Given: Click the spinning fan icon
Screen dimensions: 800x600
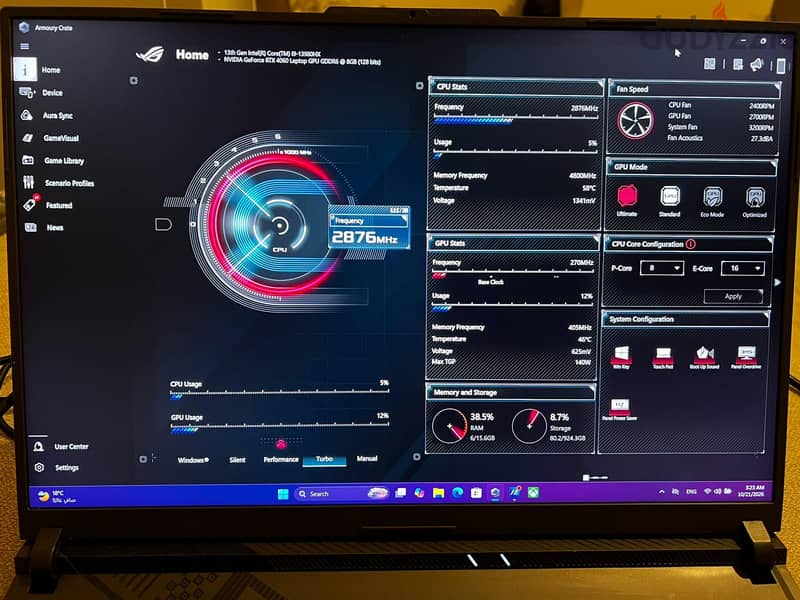Looking at the screenshot, I should (x=636, y=121).
